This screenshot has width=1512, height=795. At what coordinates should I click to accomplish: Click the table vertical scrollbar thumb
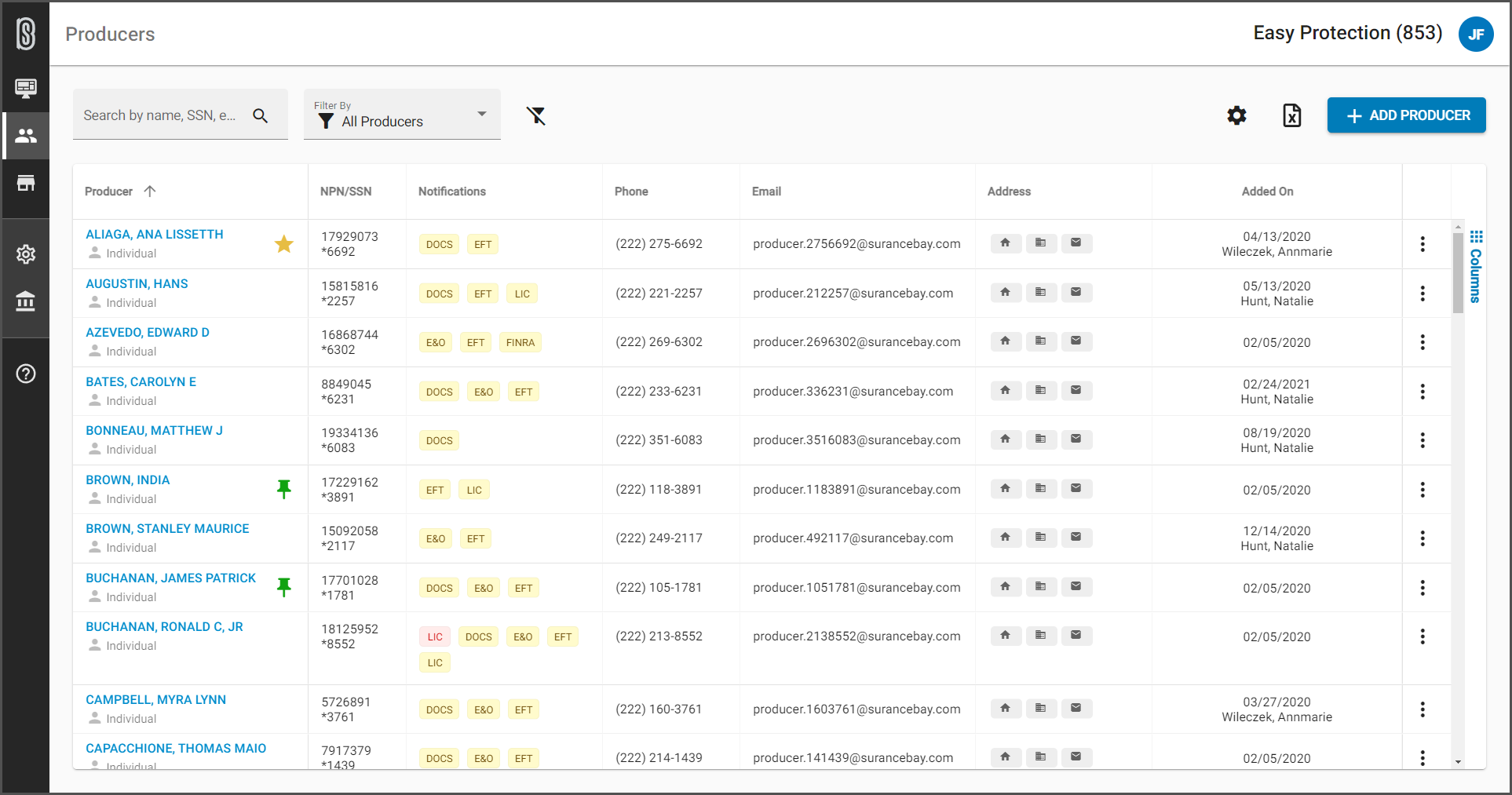click(1458, 272)
